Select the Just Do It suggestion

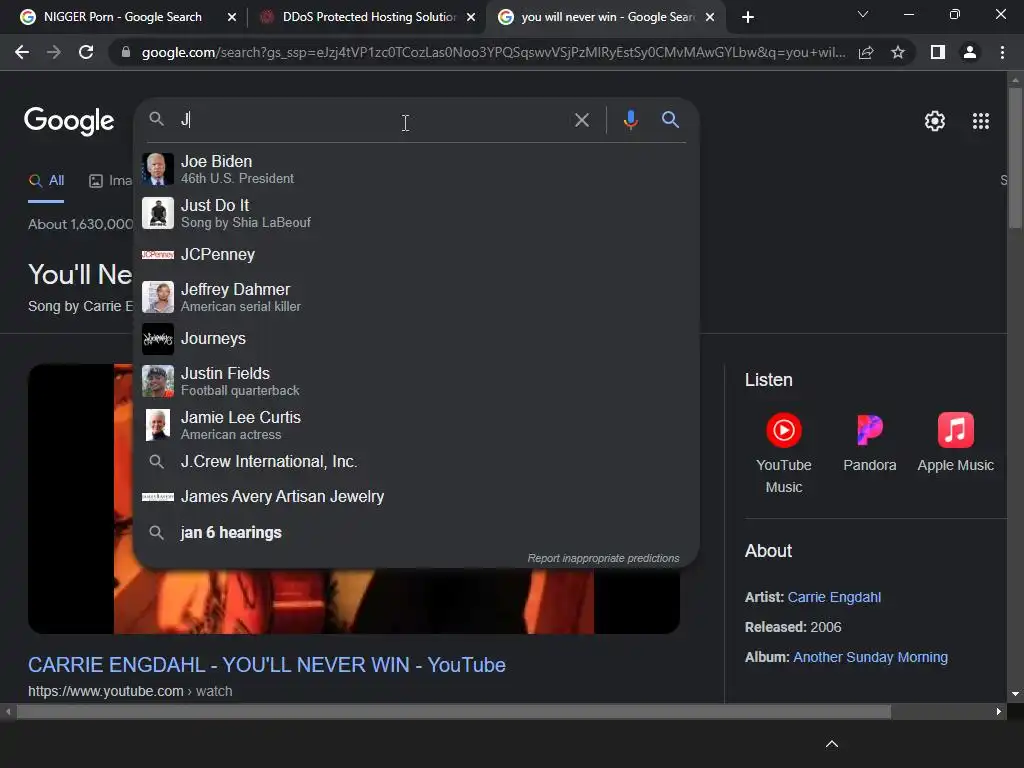click(x=416, y=213)
